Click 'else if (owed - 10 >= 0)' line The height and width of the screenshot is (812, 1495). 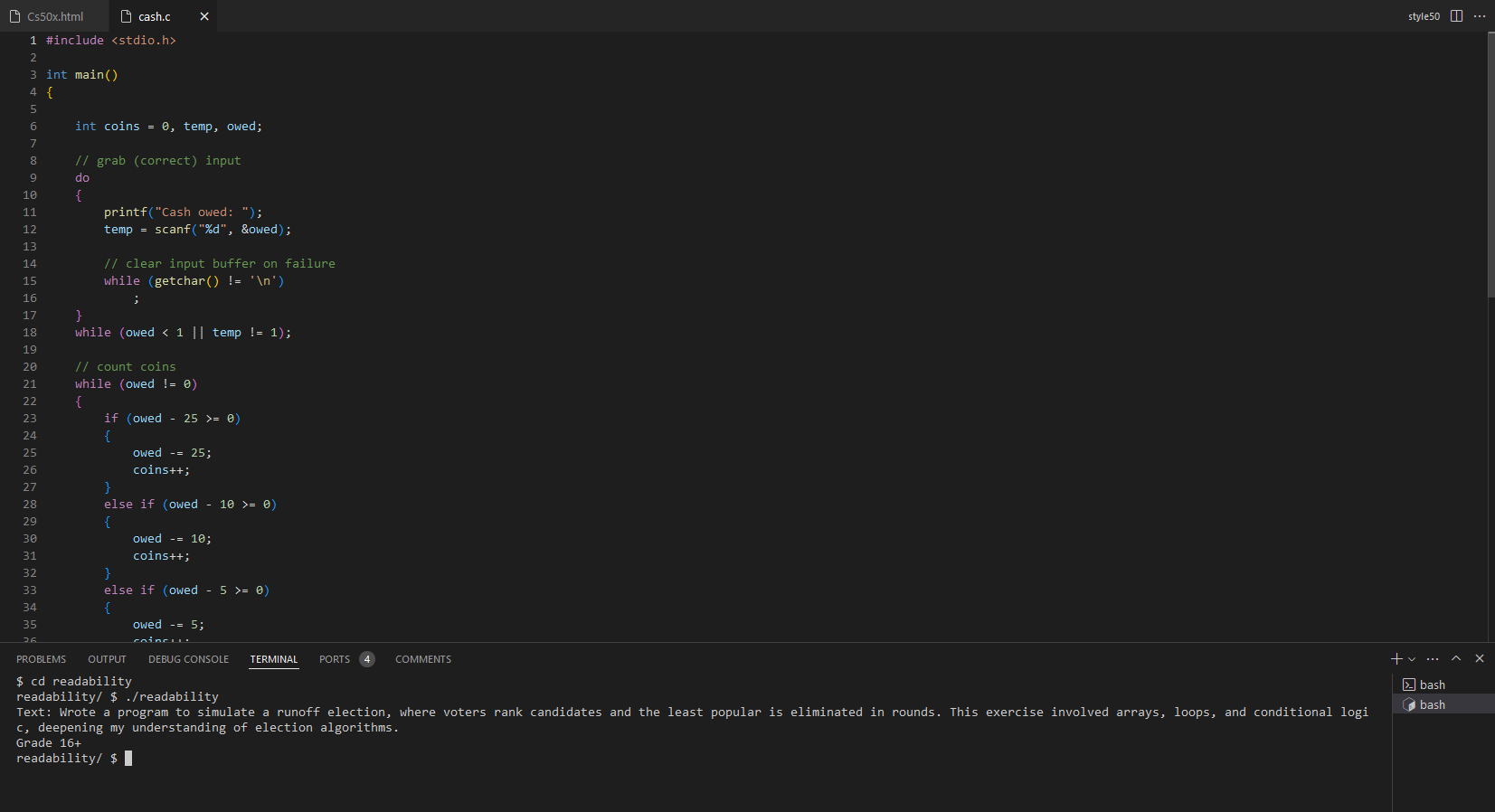pos(190,505)
